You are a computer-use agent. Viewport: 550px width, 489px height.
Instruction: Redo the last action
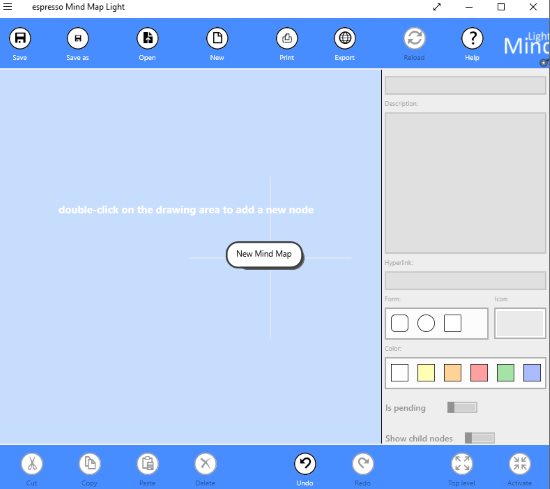coord(363,464)
